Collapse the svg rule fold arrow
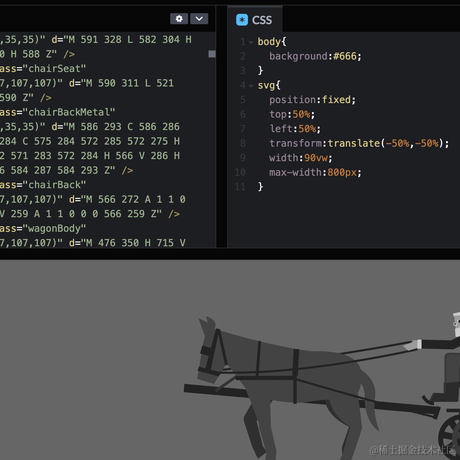460x460 pixels. 251,86
